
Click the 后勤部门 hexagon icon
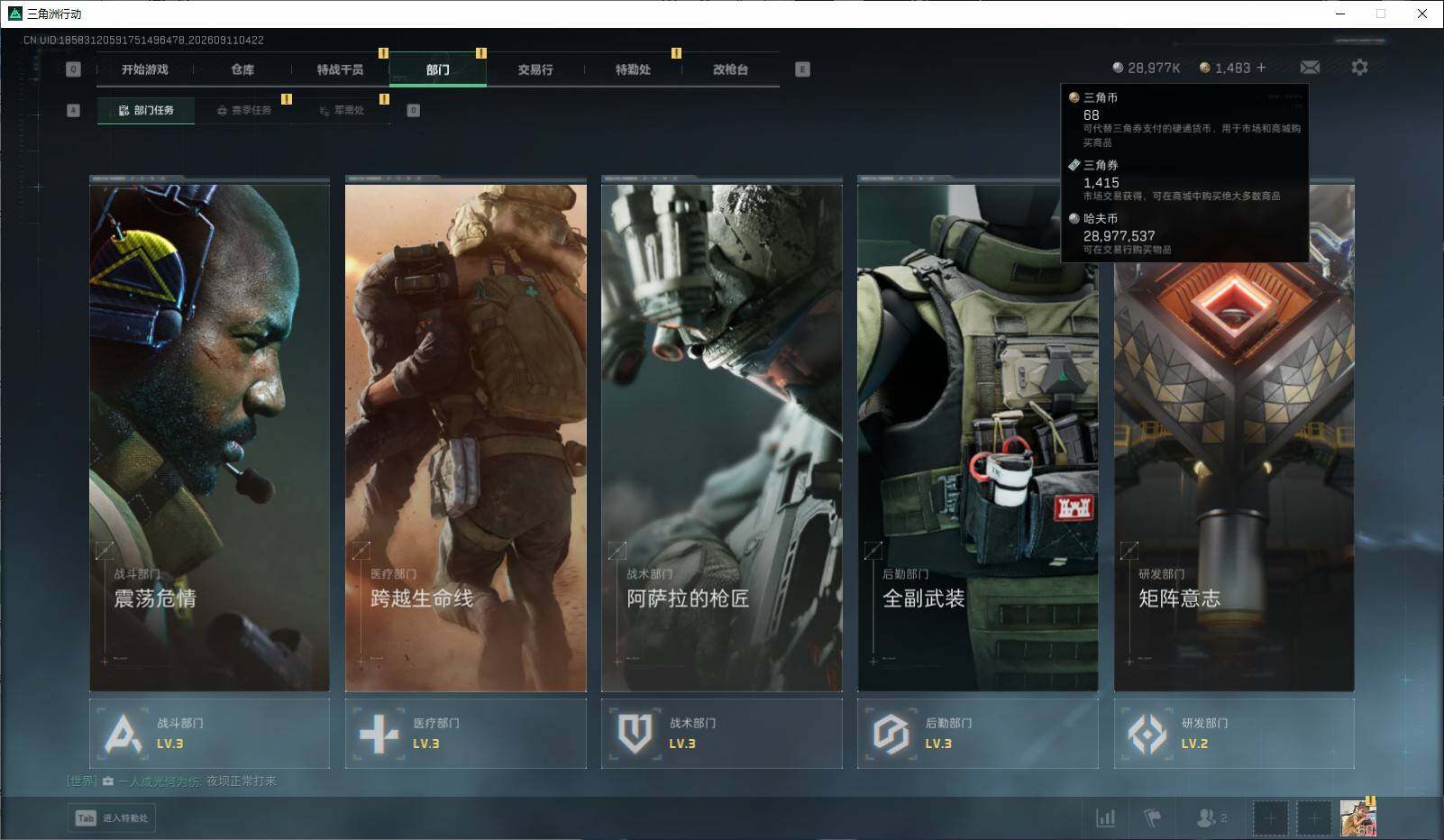point(891,734)
